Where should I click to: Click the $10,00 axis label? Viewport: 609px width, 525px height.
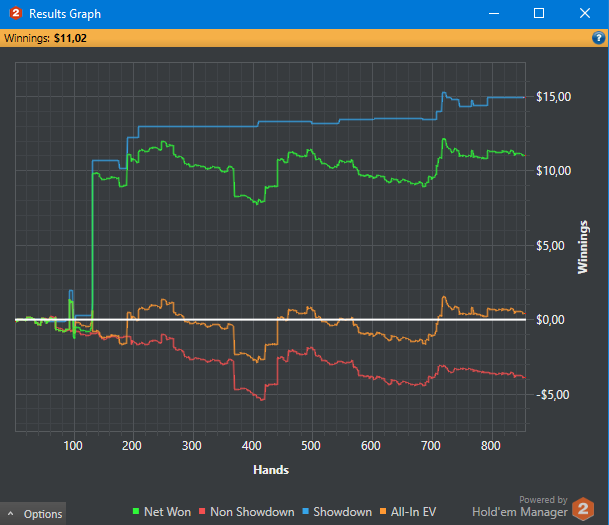tap(553, 171)
